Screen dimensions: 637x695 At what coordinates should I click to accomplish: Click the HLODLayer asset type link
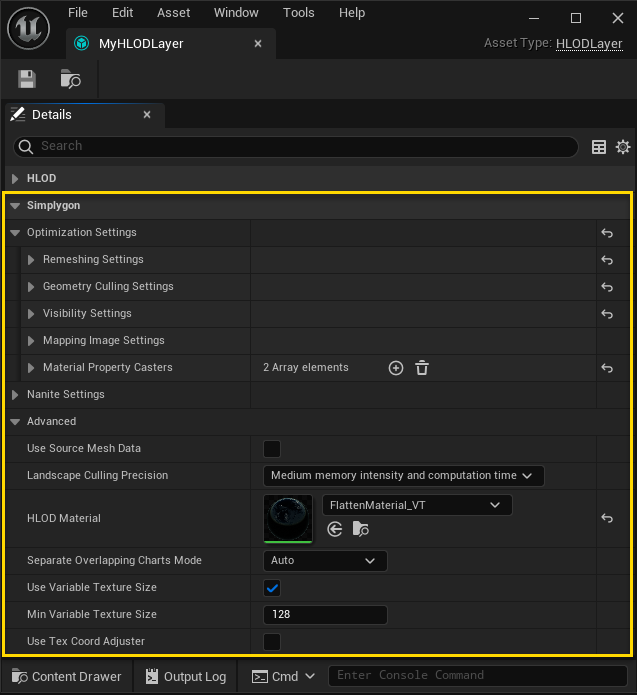click(x=589, y=43)
